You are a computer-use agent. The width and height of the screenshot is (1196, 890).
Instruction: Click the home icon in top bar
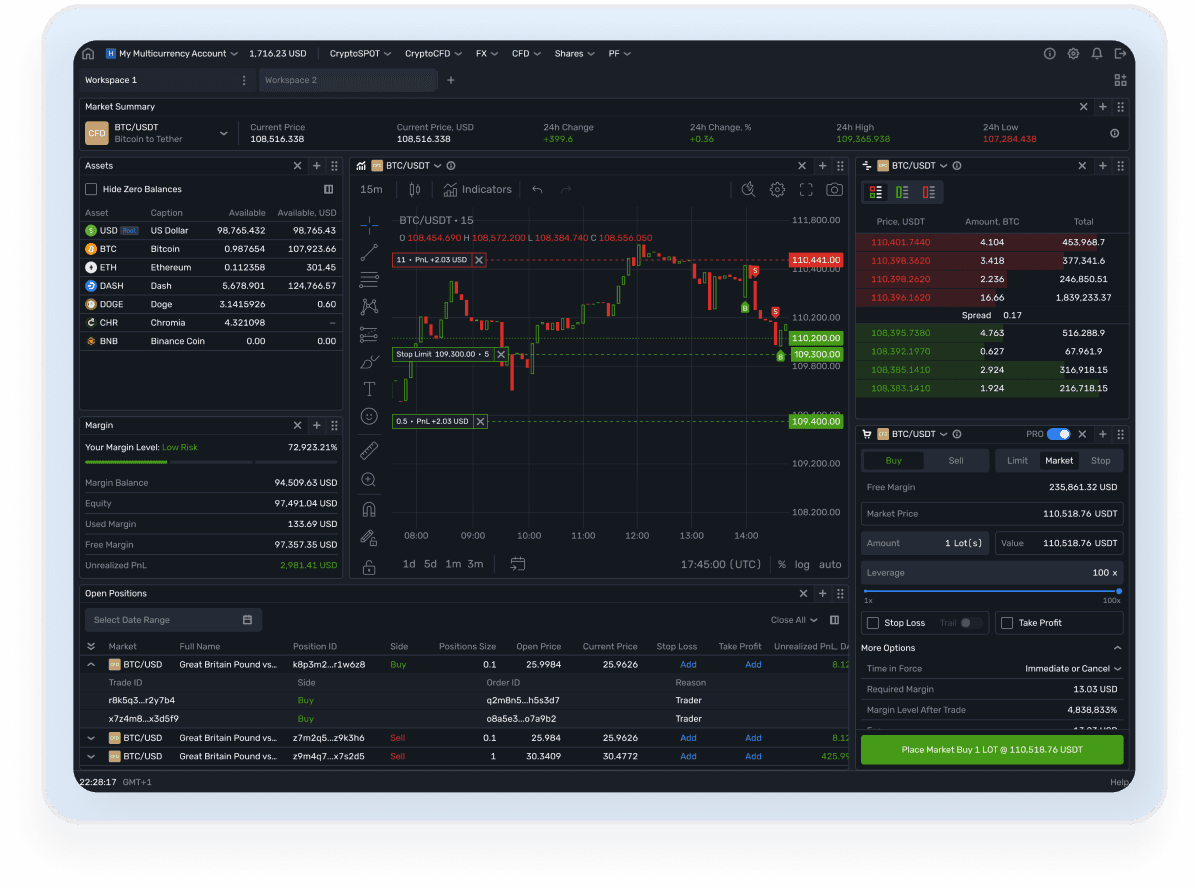click(88, 53)
